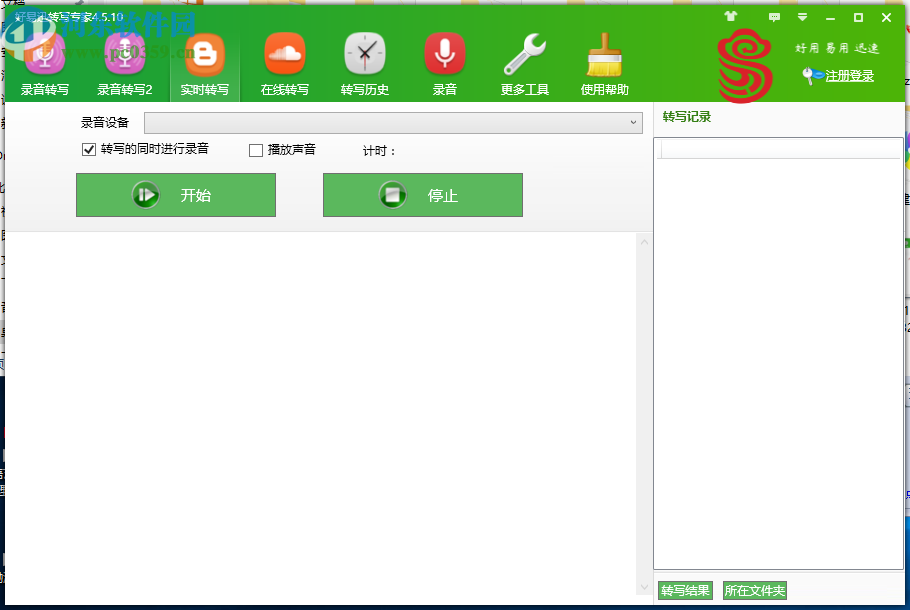The width and height of the screenshot is (910, 610).
Task: Uncheck record-while-transcribing option
Action: [x=89, y=149]
